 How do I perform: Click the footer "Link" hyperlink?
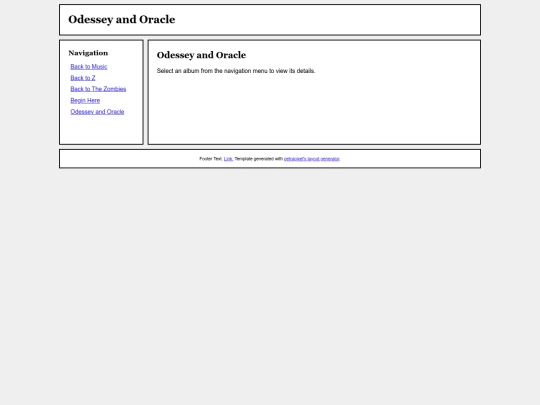tap(228, 159)
